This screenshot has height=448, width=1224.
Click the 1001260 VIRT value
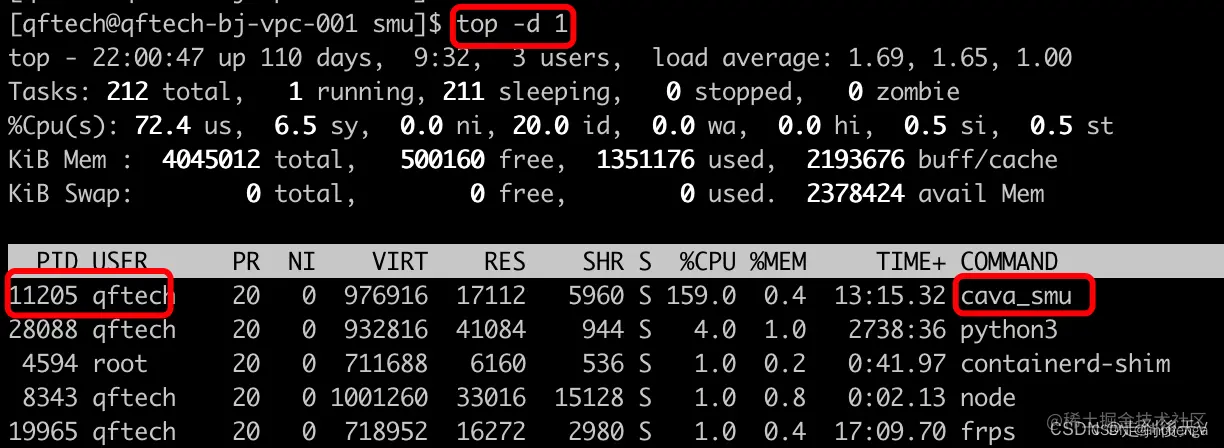tap(378, 398)
